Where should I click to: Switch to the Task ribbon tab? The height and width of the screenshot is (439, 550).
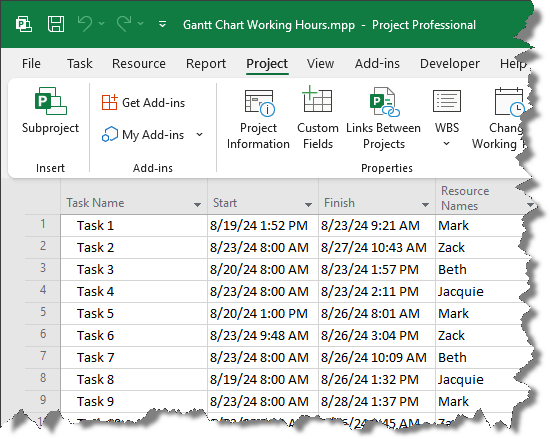point(80,63)
